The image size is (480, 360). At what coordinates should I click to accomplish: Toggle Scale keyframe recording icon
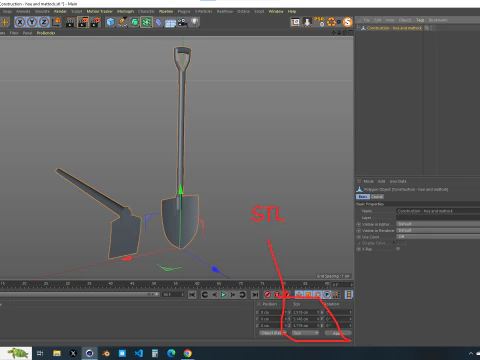pos(308,295)
